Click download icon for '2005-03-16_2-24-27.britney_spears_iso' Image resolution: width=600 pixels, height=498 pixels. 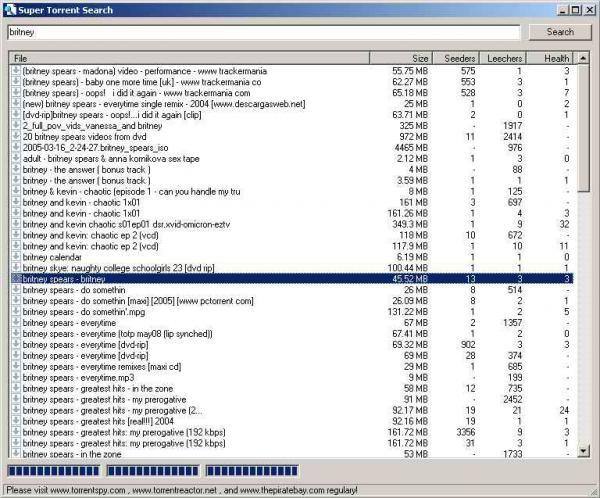pyautogui.click(x=16, y=147)
